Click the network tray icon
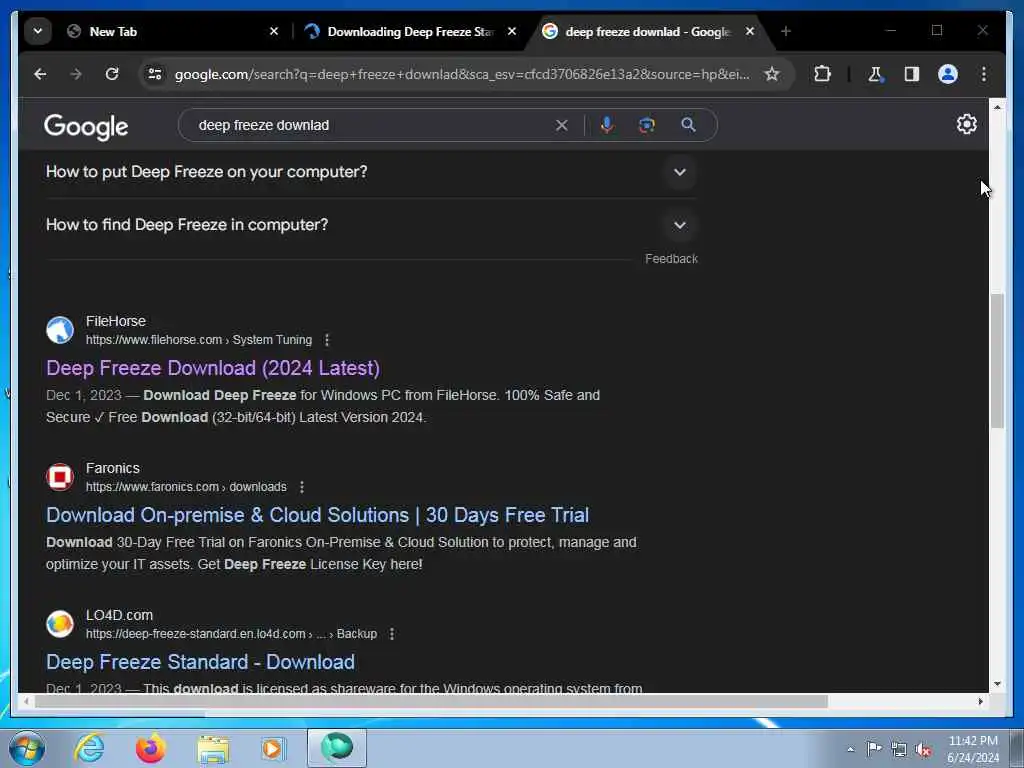This screenshot has height=768, width=1024. (x=899, y=750)
